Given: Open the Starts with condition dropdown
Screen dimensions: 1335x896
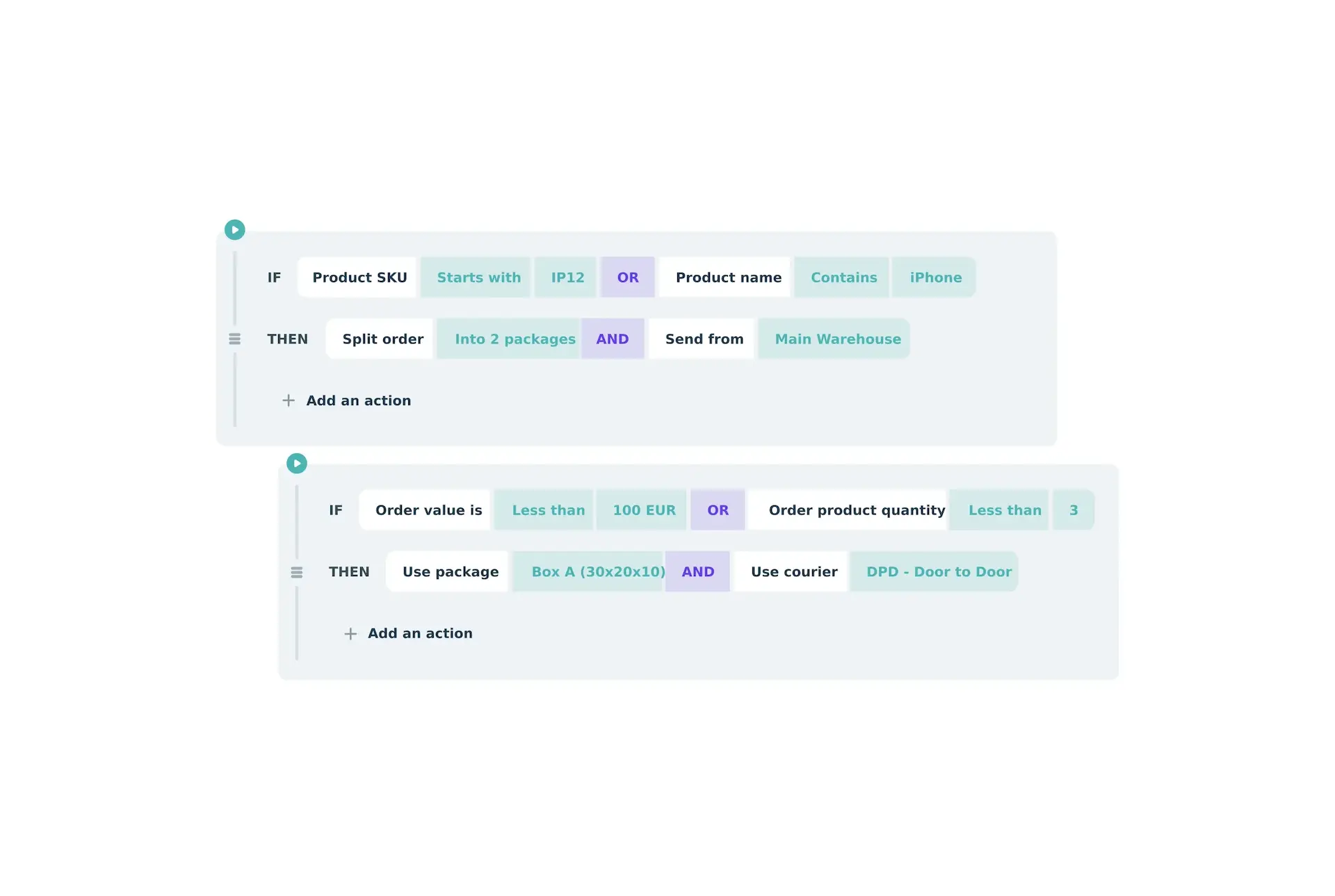Looking at the screenshot, I should [x=478, y=277].
